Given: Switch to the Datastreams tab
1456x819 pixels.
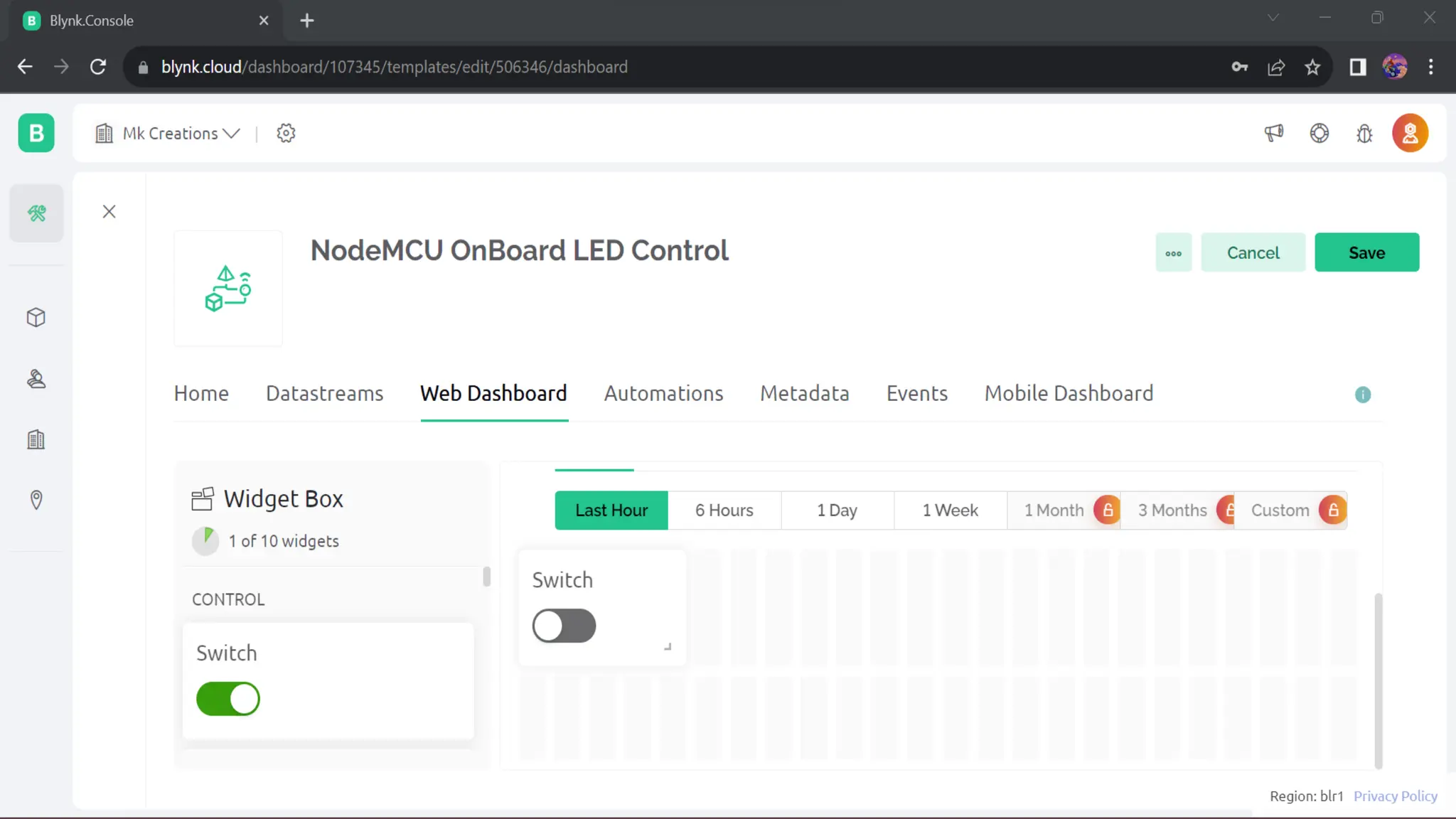Looking at the screenshot, I should pyautogui.click(x=324, y=393).
